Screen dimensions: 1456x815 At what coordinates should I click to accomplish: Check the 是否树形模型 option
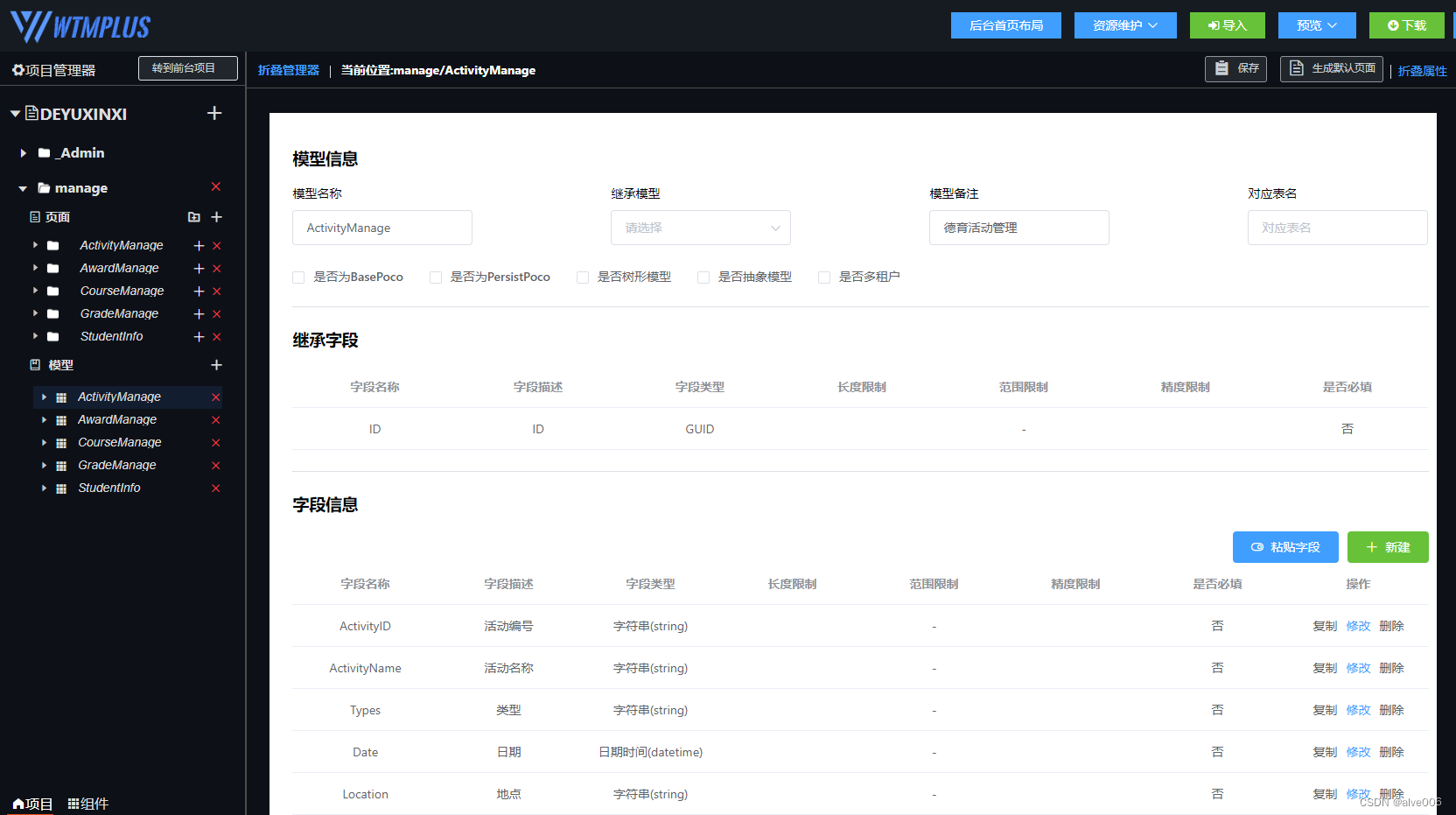[583, 277]
